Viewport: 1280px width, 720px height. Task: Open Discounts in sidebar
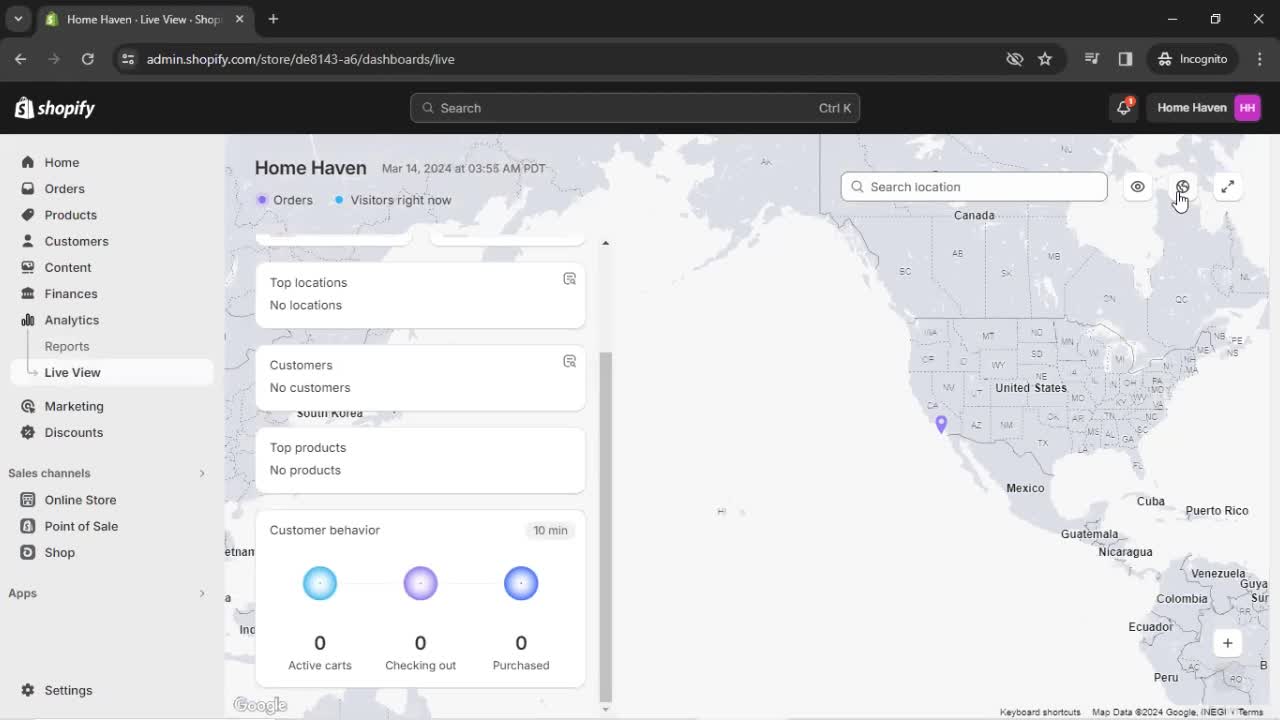[x=74, y=432]
